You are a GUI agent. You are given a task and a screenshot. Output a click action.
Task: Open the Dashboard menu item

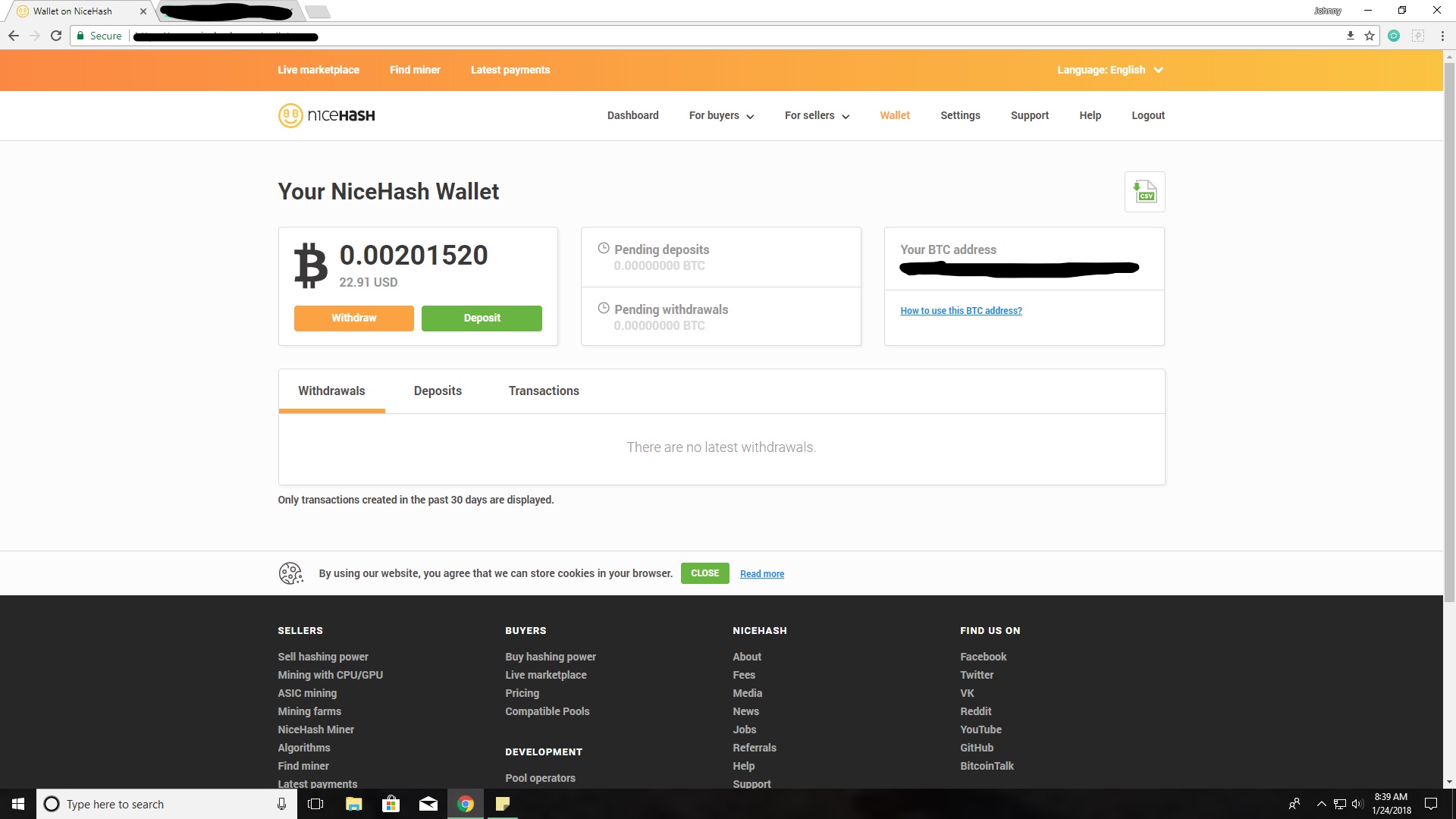pos(632,115)
